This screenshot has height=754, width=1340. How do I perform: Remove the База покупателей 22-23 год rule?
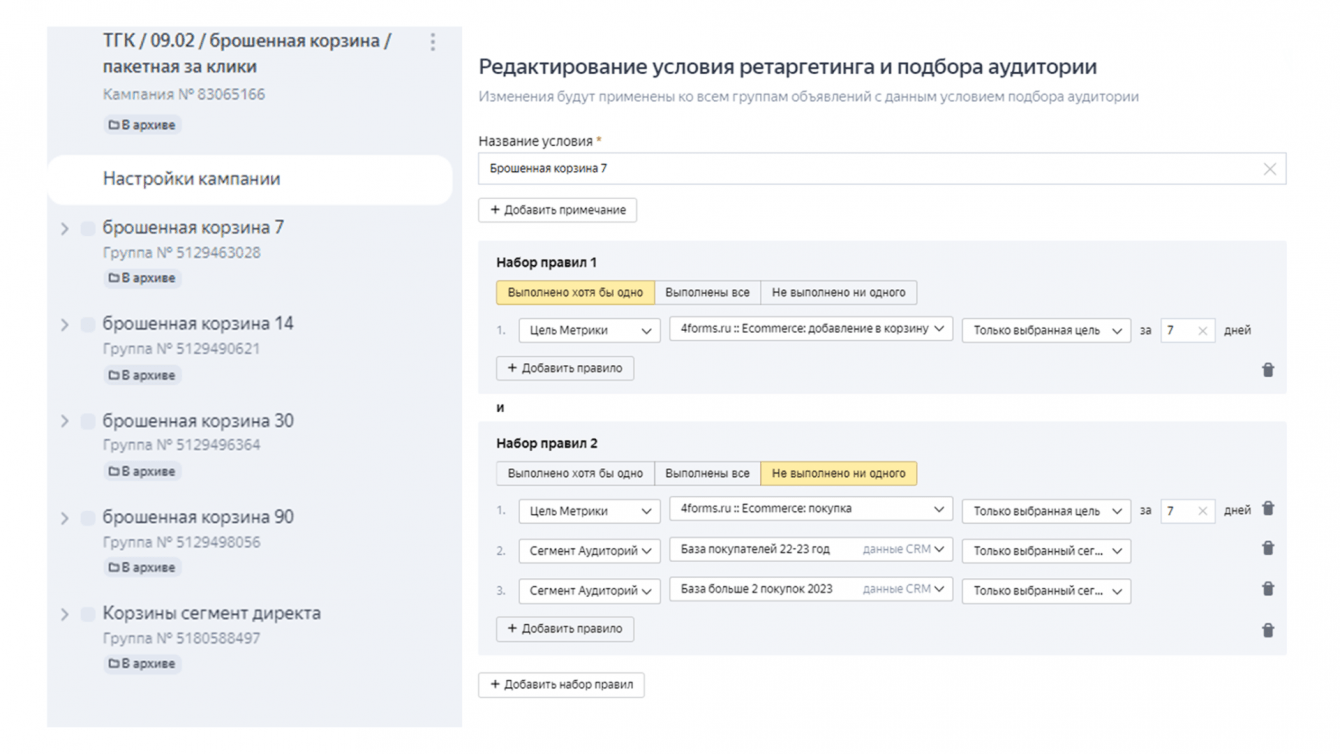[1268, 549]
